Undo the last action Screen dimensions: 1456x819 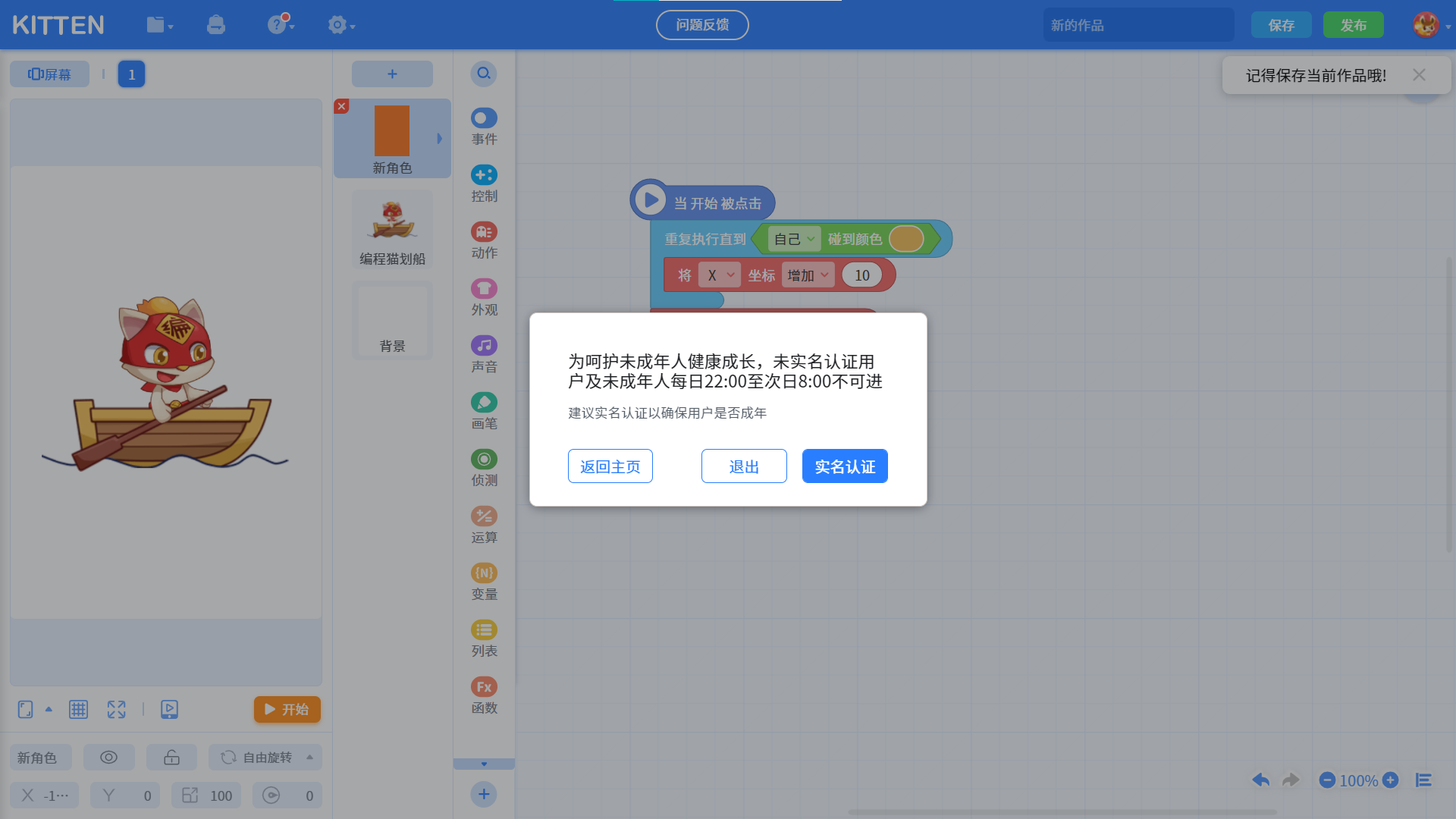pos(1261,780)
